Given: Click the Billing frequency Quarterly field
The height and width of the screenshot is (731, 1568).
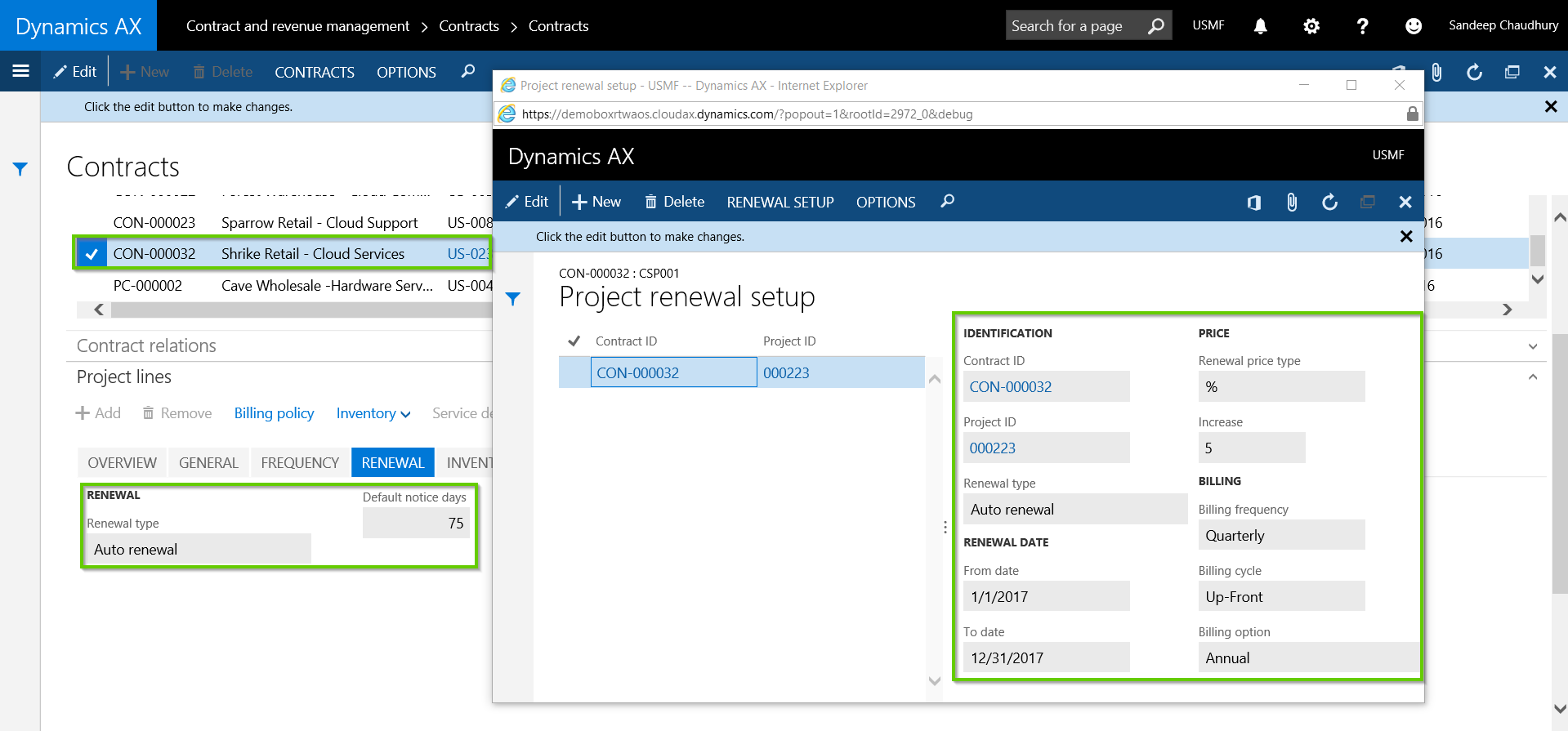Looking at the screenshot, I should coord(1281,535).
